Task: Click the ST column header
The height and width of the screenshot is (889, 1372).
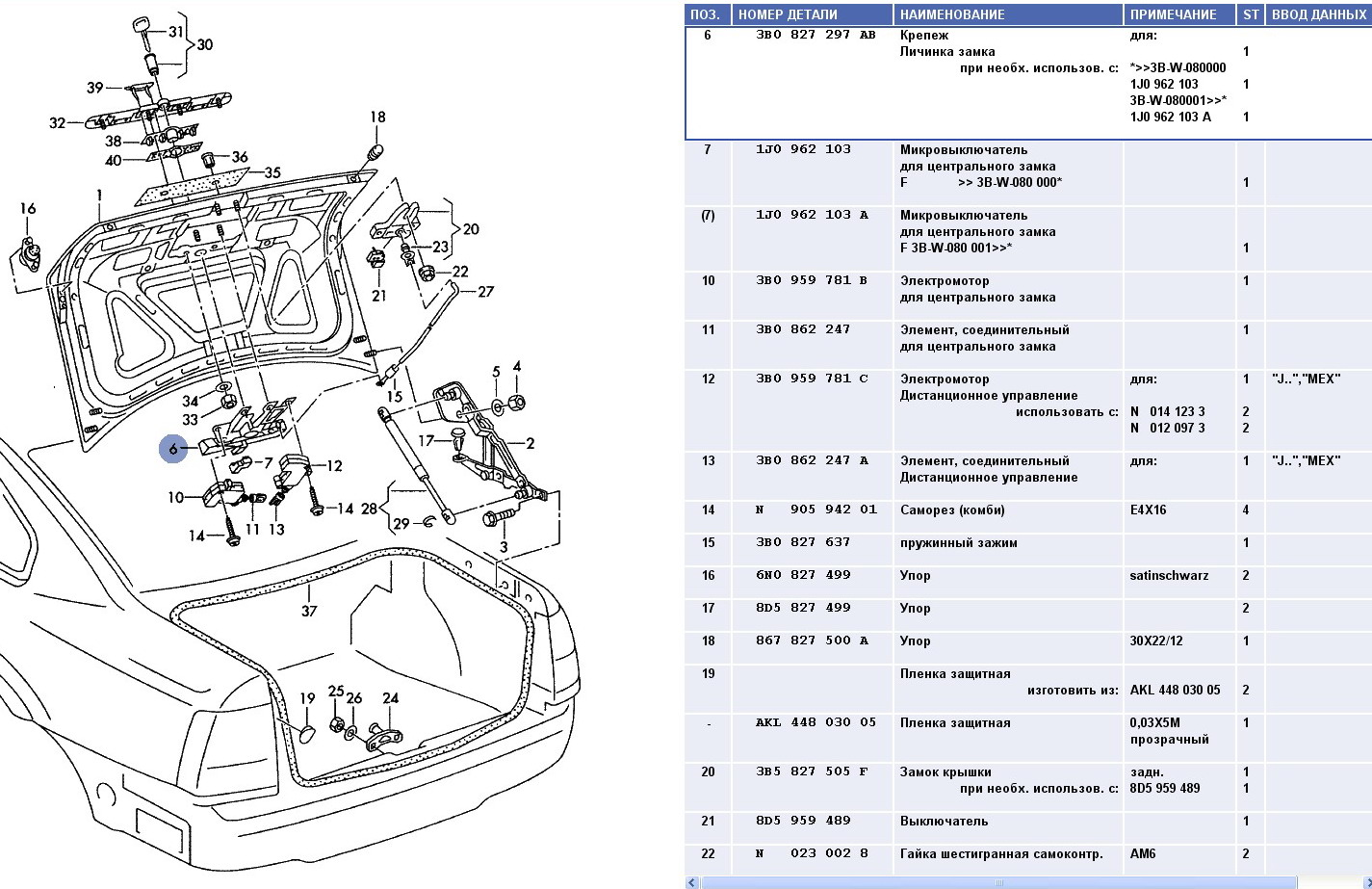Action: click(1251, 14)
